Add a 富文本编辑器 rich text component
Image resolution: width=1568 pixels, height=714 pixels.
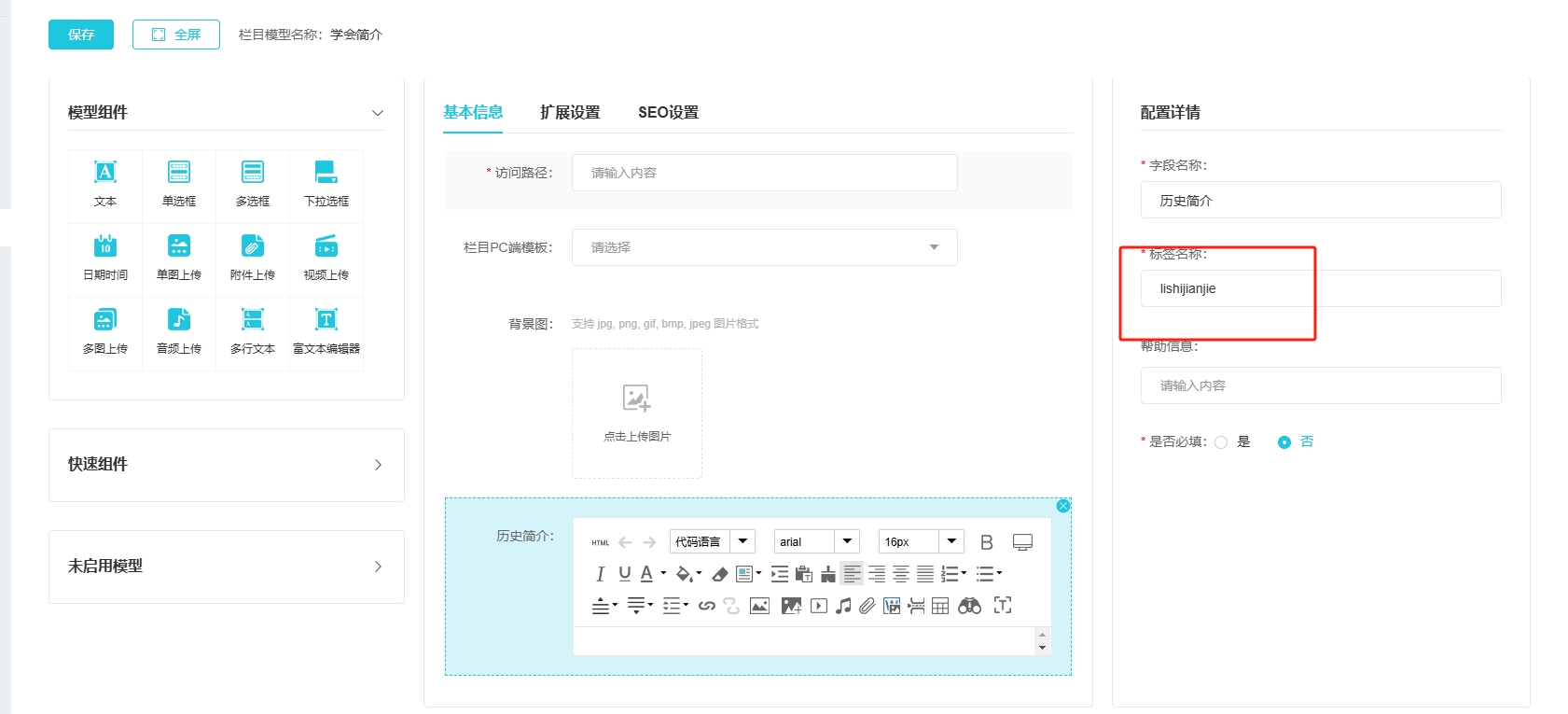(x=326, y=332)
